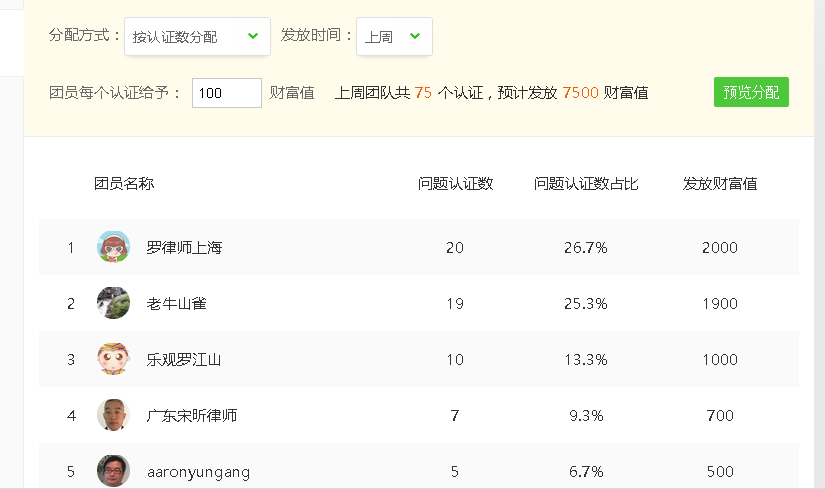Click the 发放财富值 column header
This screenshot has width=825, height=489.
(x=720, y=184)
